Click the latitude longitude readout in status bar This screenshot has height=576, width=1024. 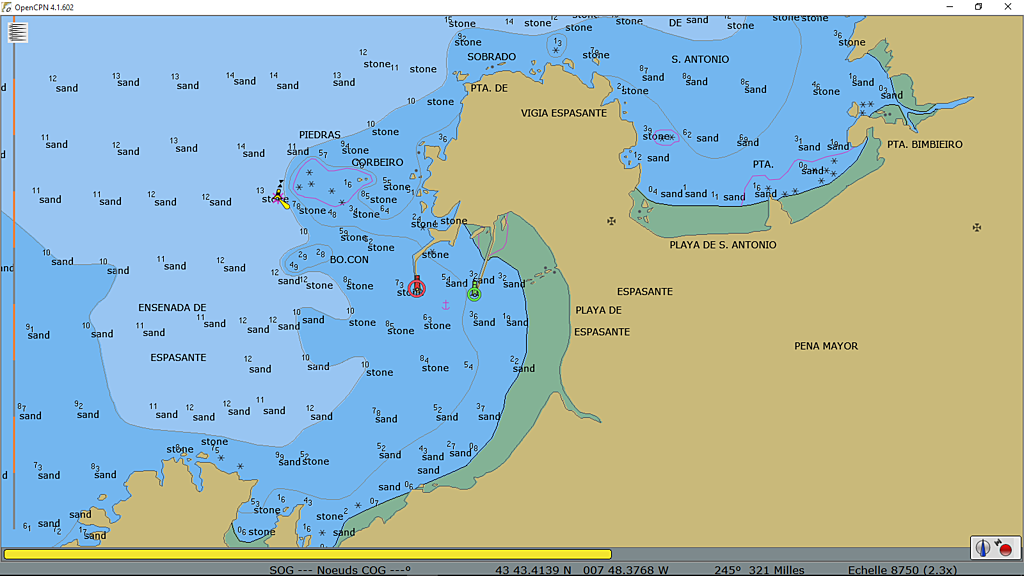click(x=582, y=570)
